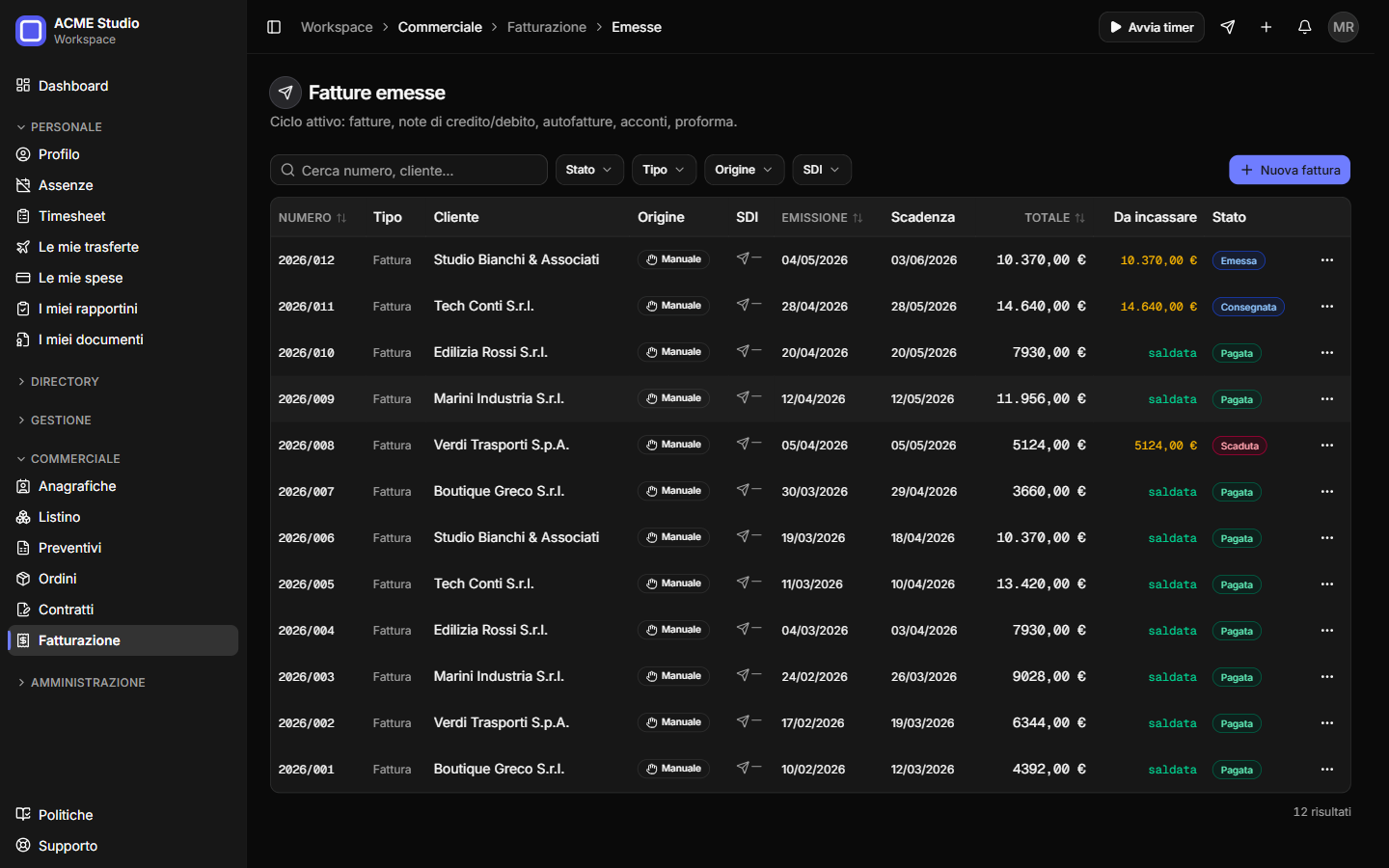The image size is (1389, 868).
Task: Click the send paper-plane icon in top bar
Action: [x=1228, y=27]
